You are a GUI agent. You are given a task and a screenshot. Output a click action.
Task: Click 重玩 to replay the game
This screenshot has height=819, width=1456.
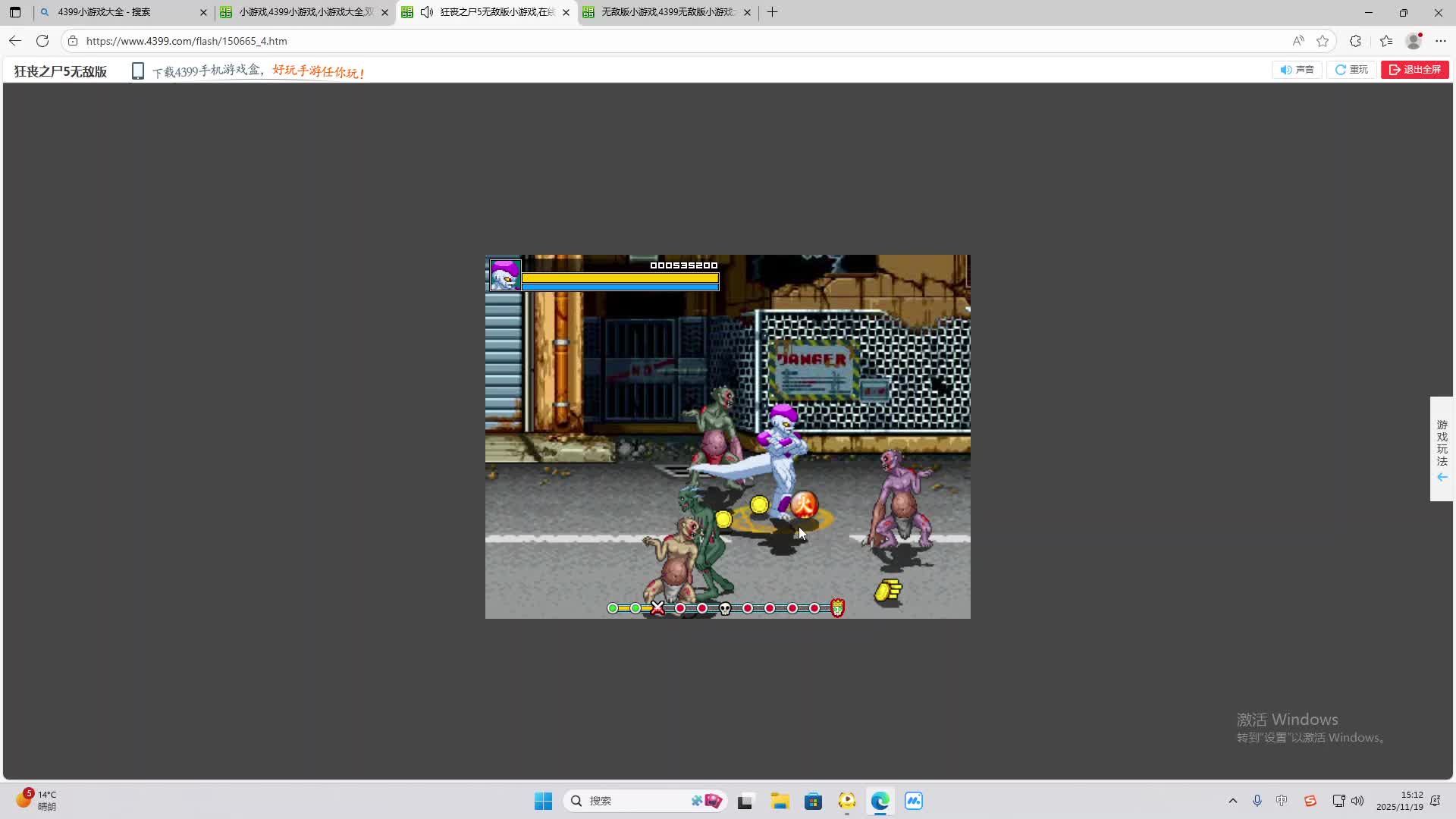(x=1351, y=70)
